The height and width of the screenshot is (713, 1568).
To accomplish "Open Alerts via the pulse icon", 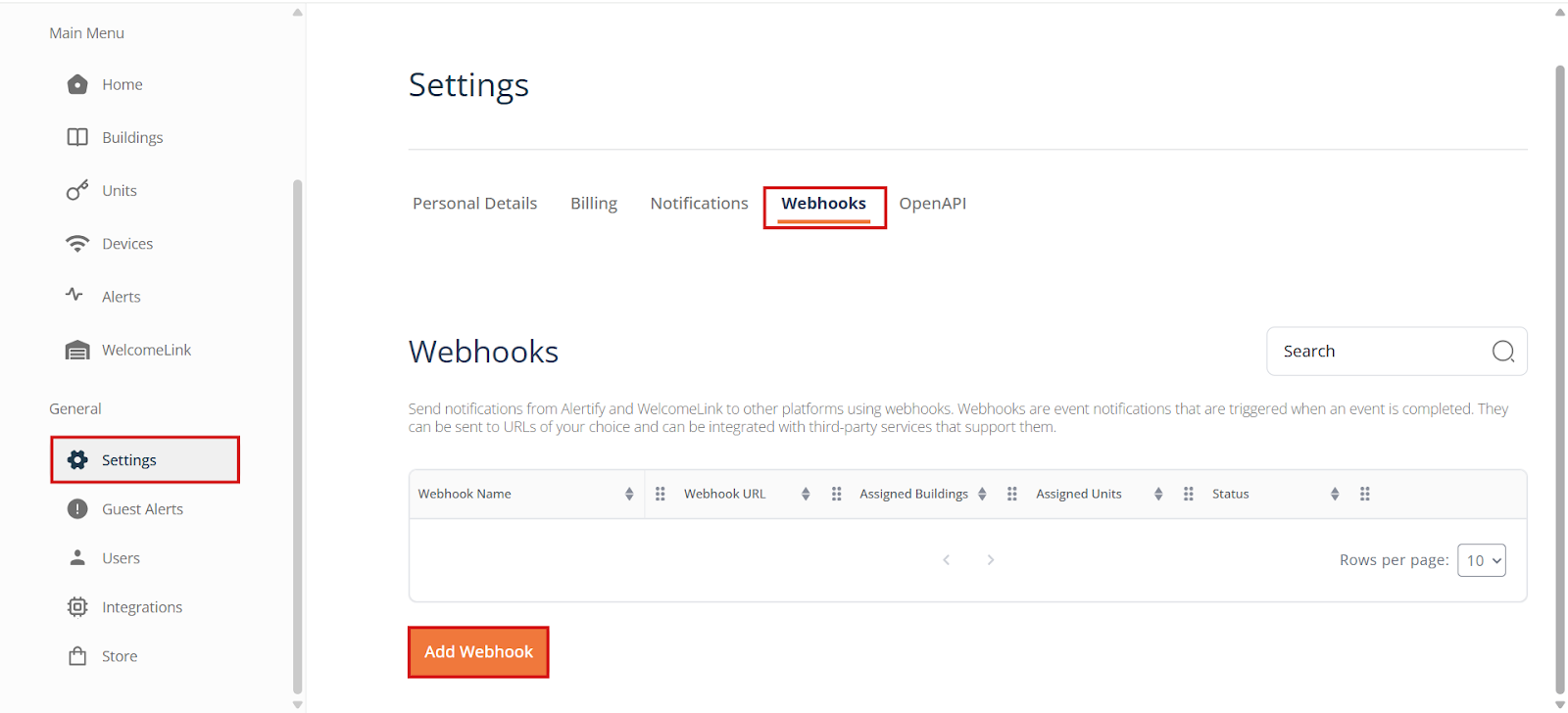I will [x=74, y=295].
